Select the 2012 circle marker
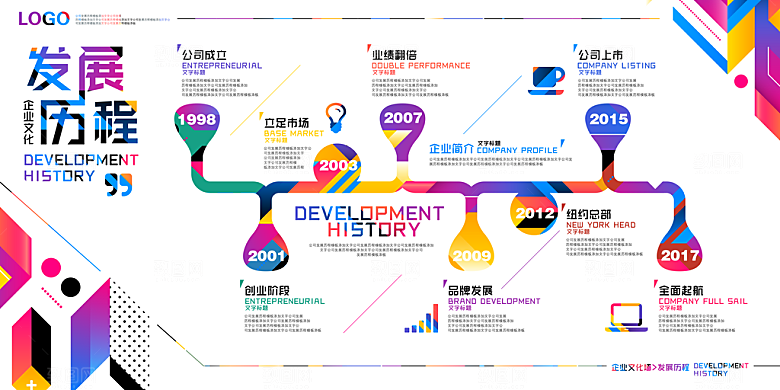Viewport: 780px width, 390px height. point(534,213)
